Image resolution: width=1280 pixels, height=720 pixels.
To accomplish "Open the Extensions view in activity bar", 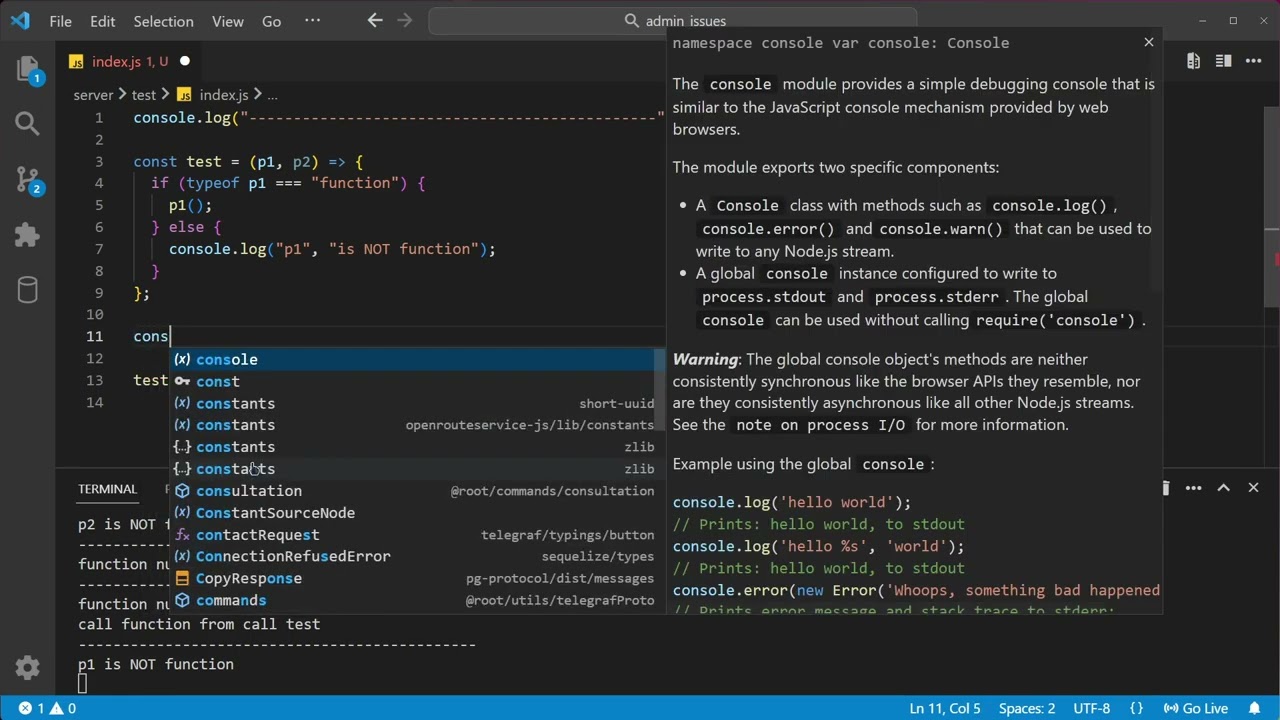I will [28, 235].
